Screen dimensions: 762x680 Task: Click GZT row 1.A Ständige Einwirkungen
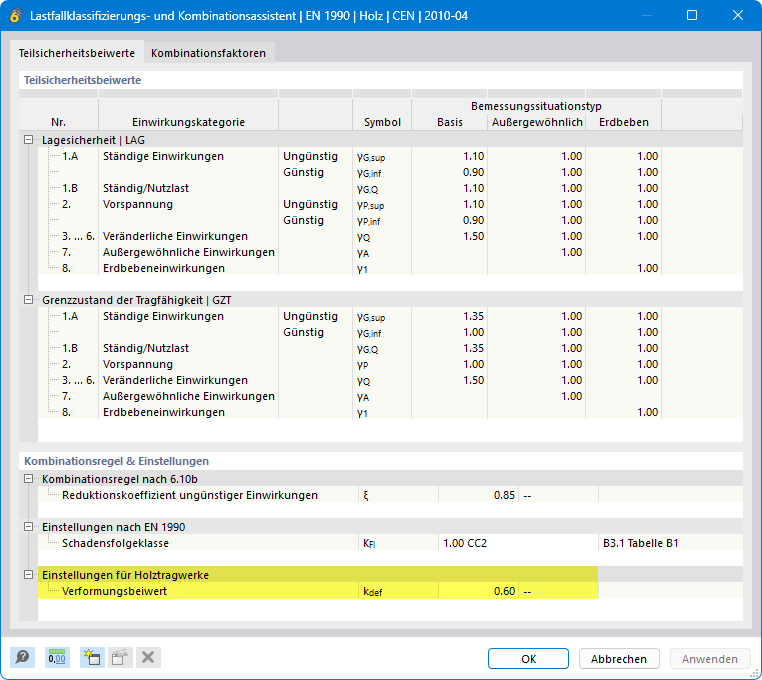163,316
